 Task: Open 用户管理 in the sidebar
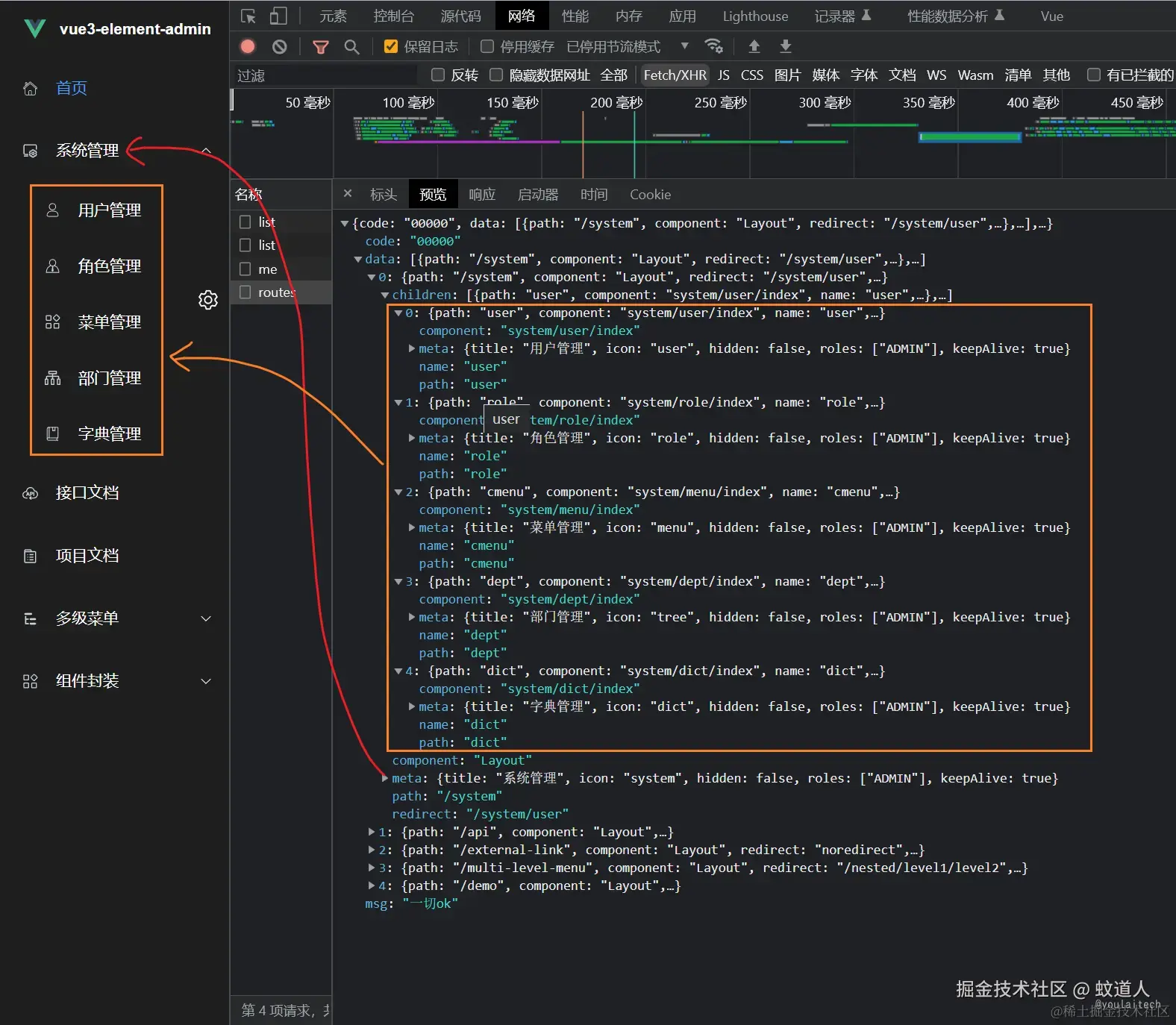pos(109,210)
